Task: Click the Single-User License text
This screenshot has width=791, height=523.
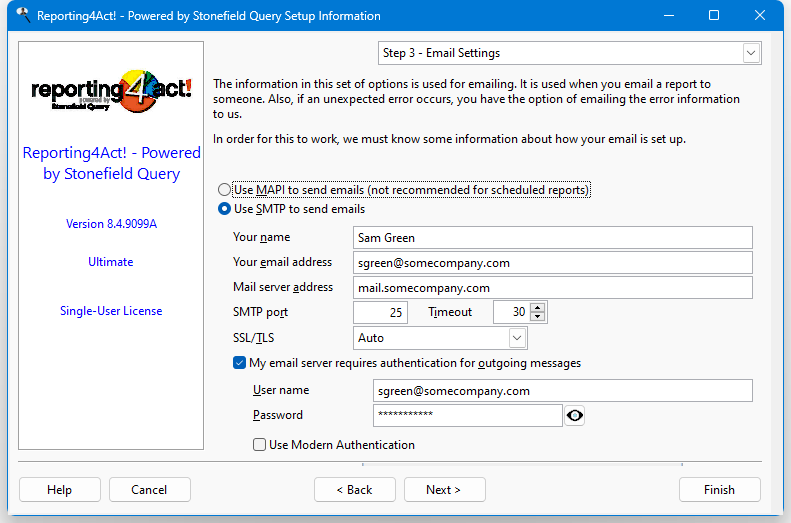Action: tap(111, 311)
